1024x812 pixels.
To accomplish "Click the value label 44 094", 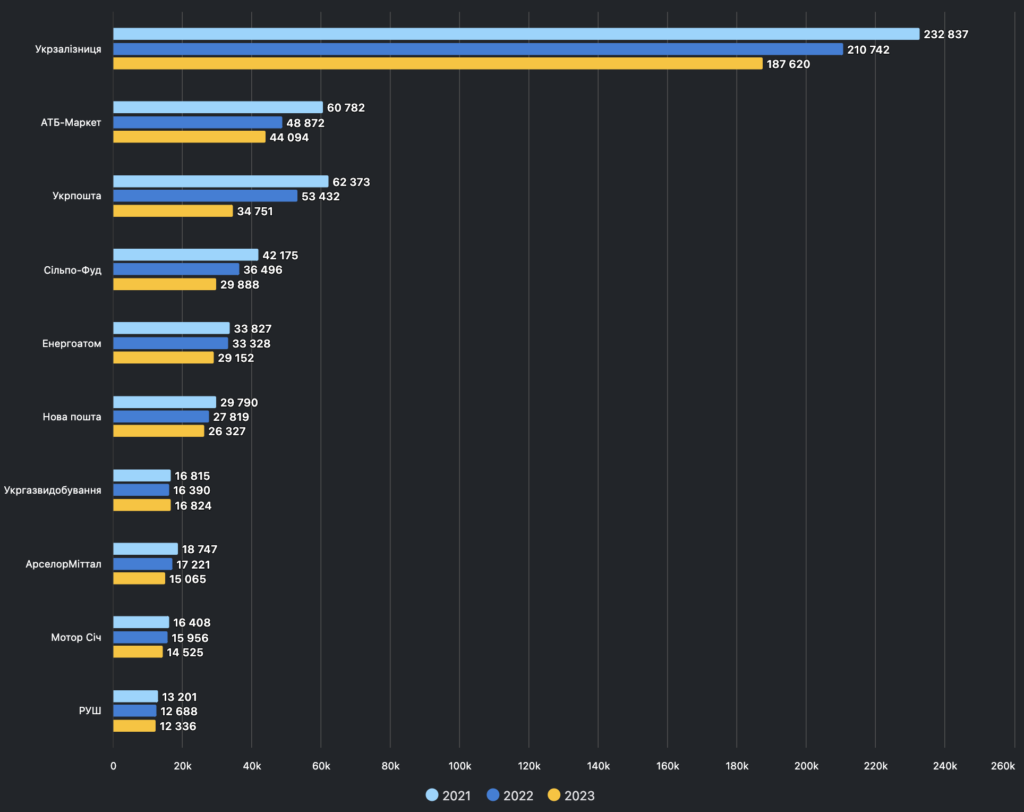I will coord(289,137).
